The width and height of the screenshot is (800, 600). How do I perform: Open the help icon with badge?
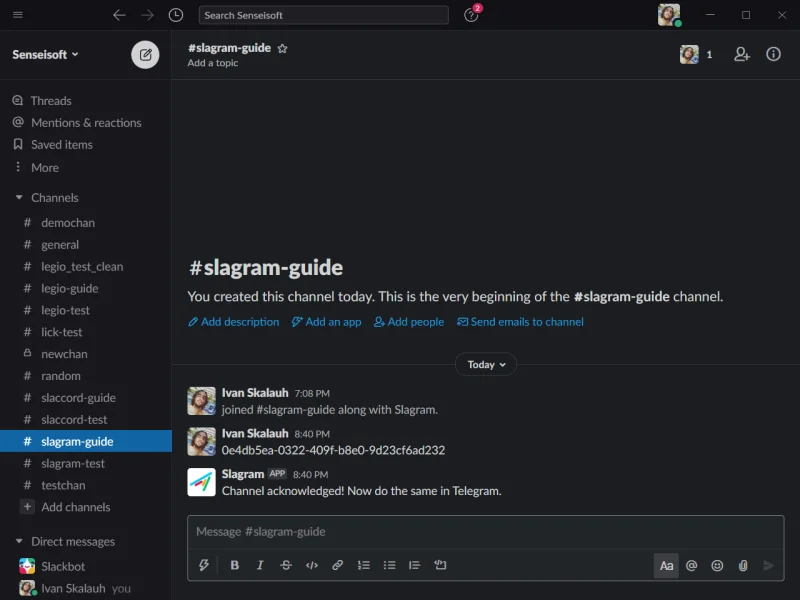tap(471, 14)
